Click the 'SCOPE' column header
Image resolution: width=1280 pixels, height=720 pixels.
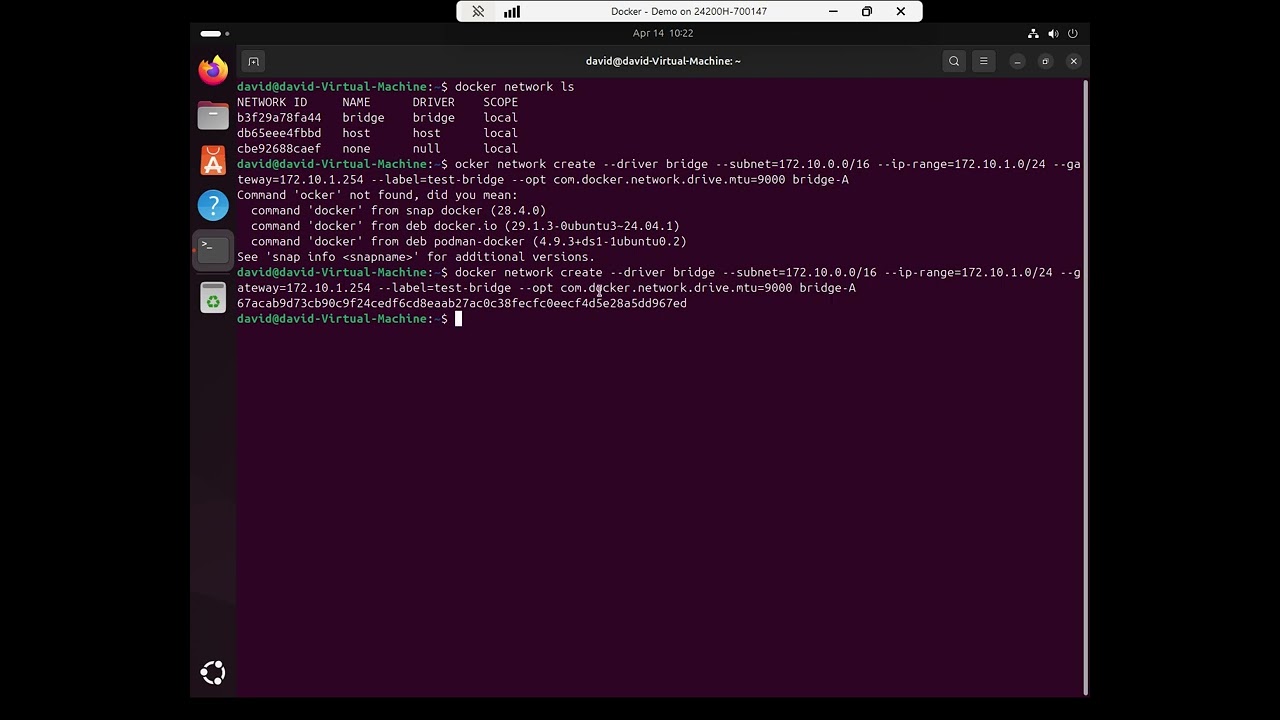coord(501,102)
